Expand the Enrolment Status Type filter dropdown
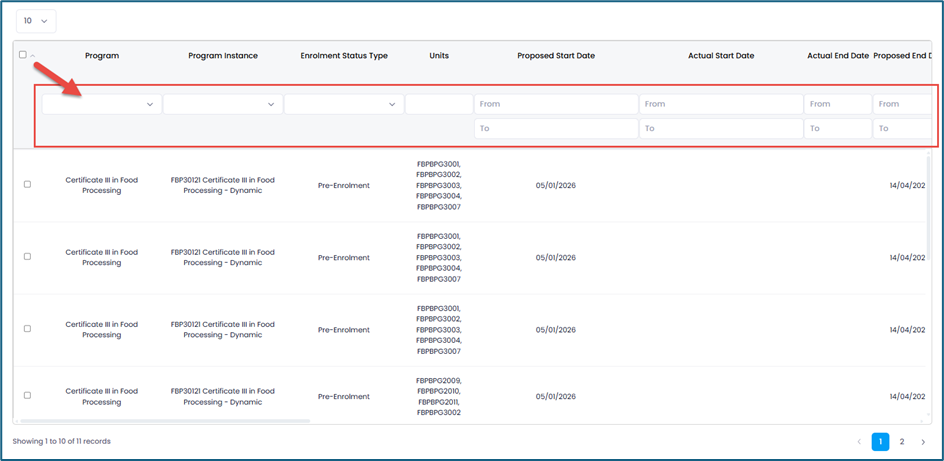Viewport: 944px width, 461px height. click(x=343, y=104)
